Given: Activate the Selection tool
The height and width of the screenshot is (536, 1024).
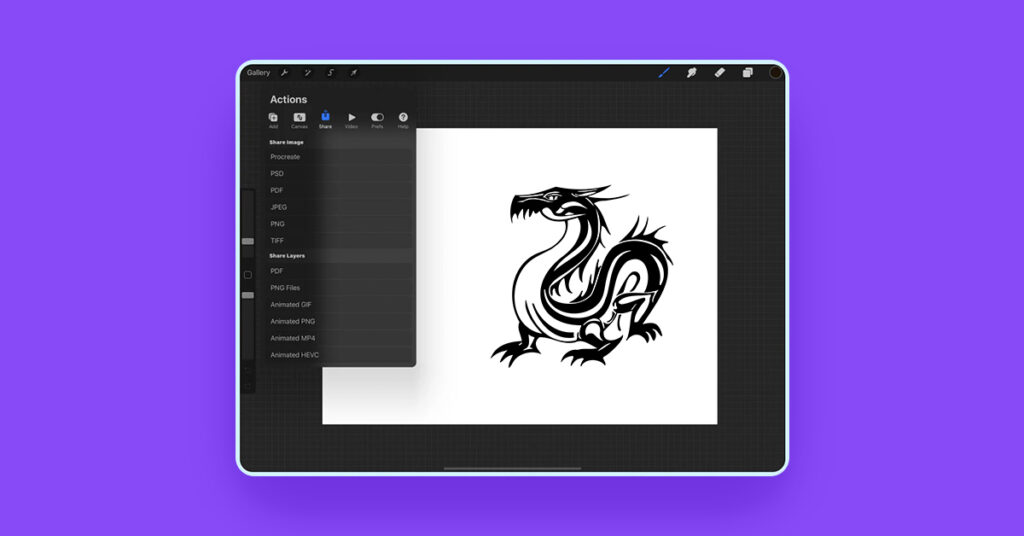Looking at the screenshot, I should [x=331, y=73].
